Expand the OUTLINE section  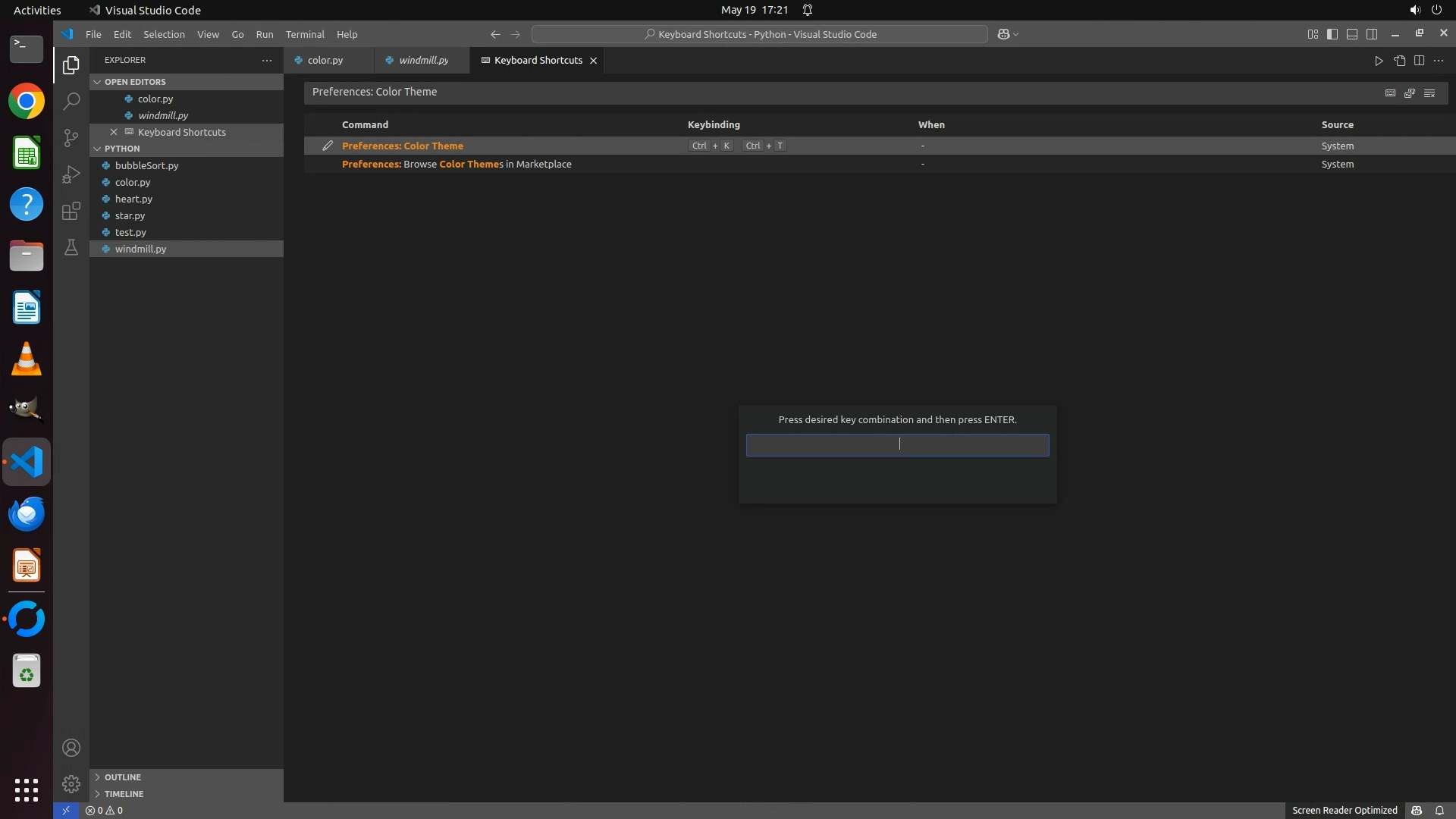pos(123,777)
